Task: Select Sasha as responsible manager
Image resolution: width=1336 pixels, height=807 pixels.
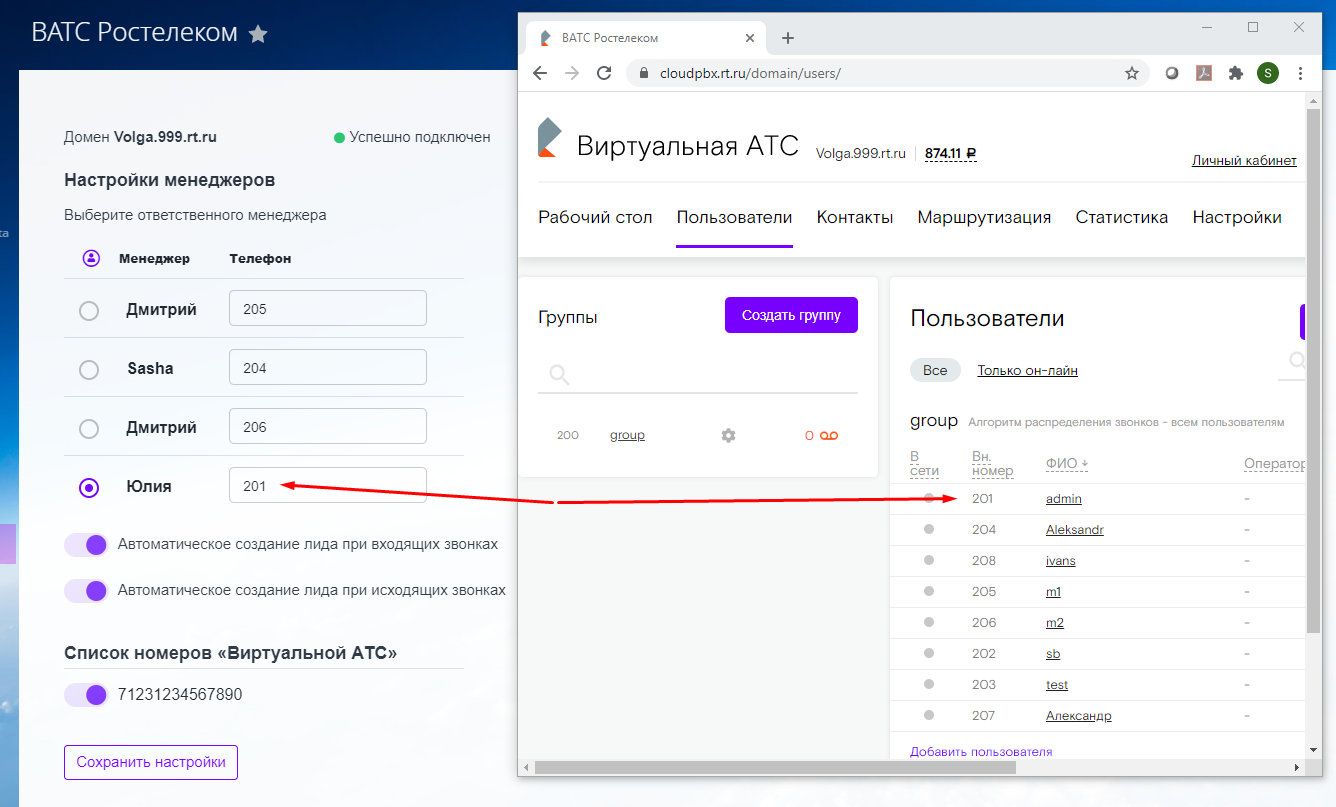Action: coord(89,369)
